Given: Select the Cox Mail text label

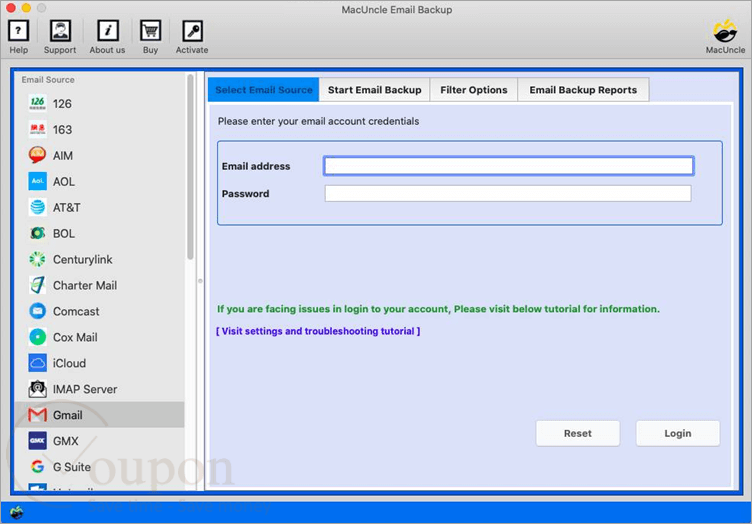Looking at the screenshot, I should pyautogui.click(x=75, y=337).
